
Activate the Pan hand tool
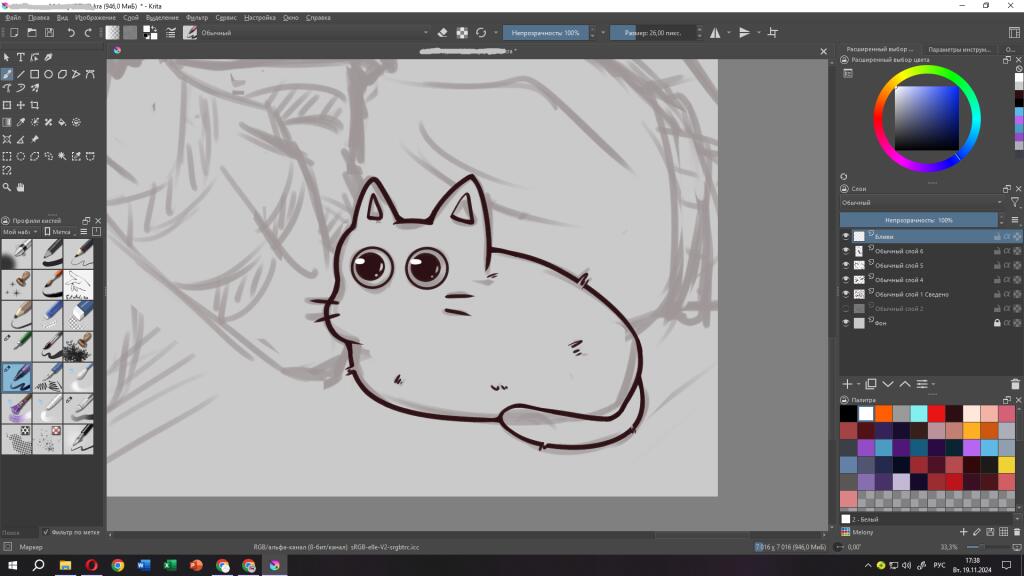click(20, 187)
